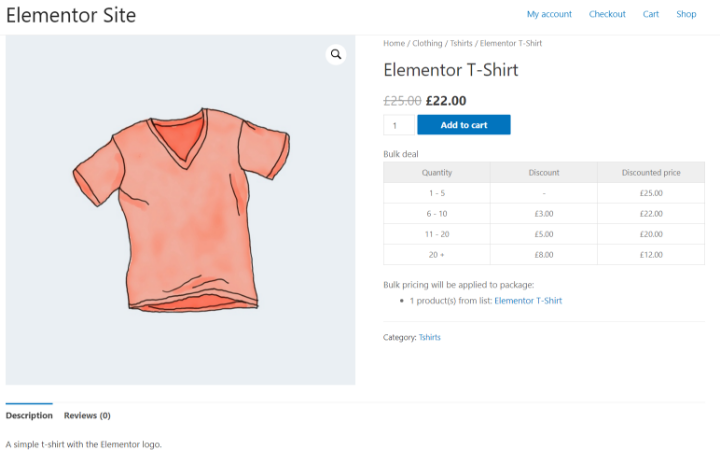Viewport: 720px width, 462px height.
Task: Click the product quantity input field
Action: pyautogui.click(x=397, y=125)
